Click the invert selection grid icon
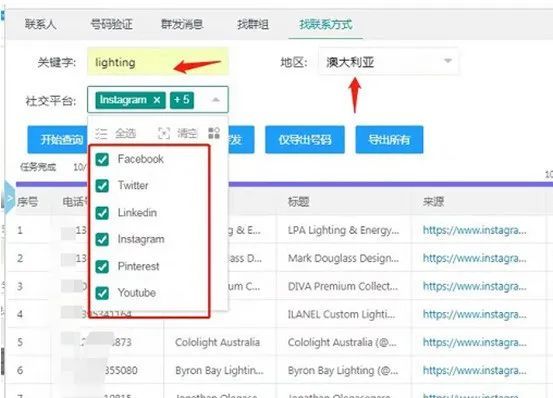The height and width of the screenshot is (398, 553). 214,133
